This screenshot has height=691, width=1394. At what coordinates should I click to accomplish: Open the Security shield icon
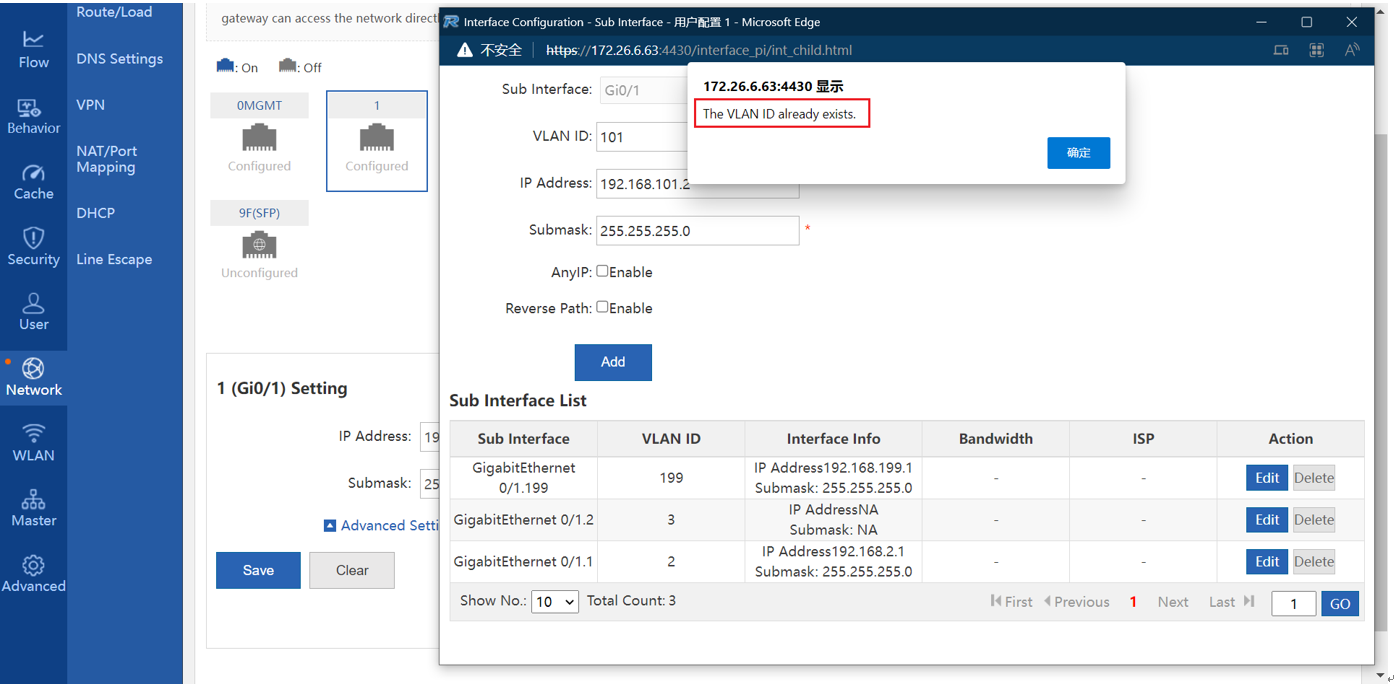(x=33, y=246)
